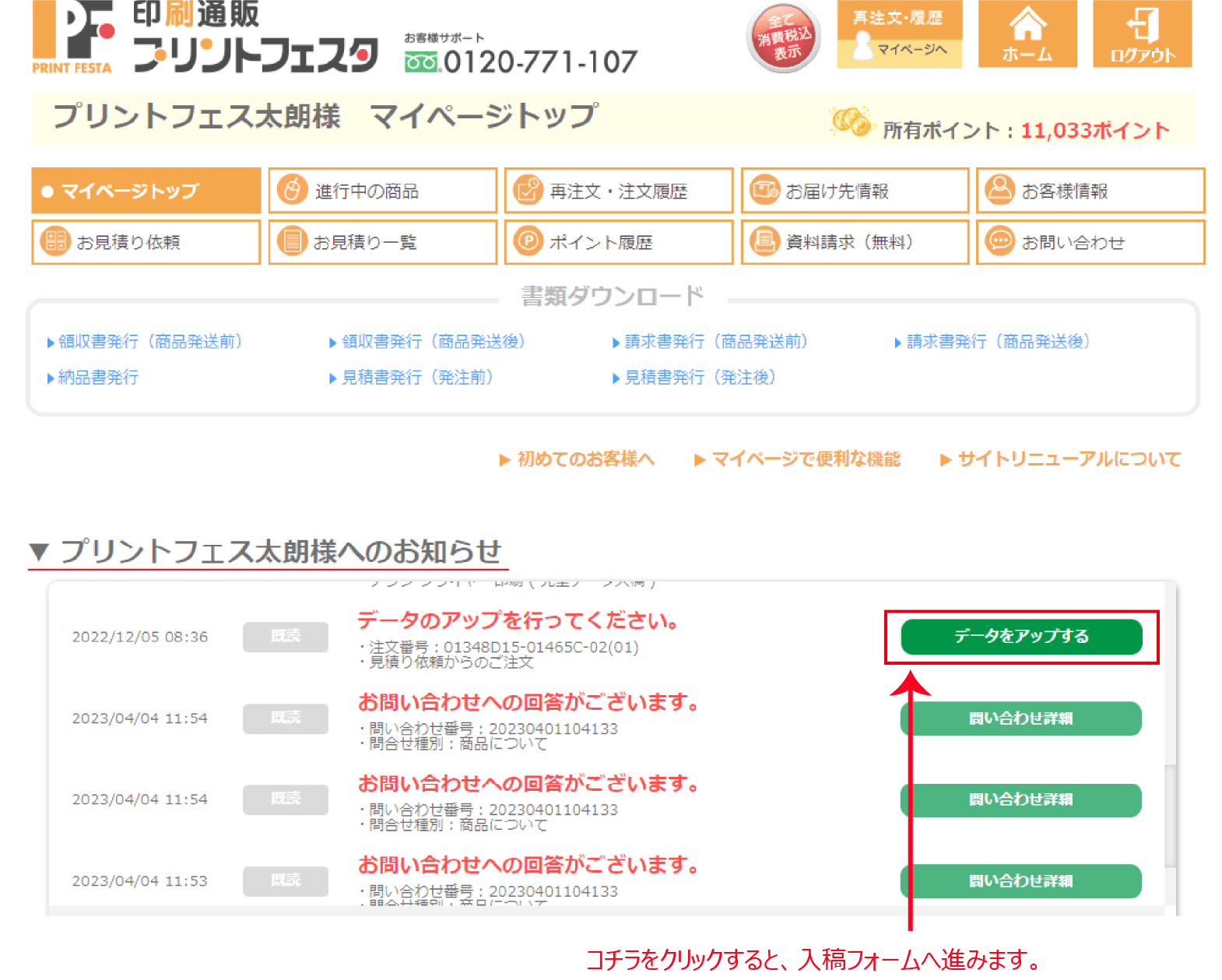This screenshot has height=980, width=1222.
Task: Open 資料請求（無料） menu item
Action: pos(855,242)
